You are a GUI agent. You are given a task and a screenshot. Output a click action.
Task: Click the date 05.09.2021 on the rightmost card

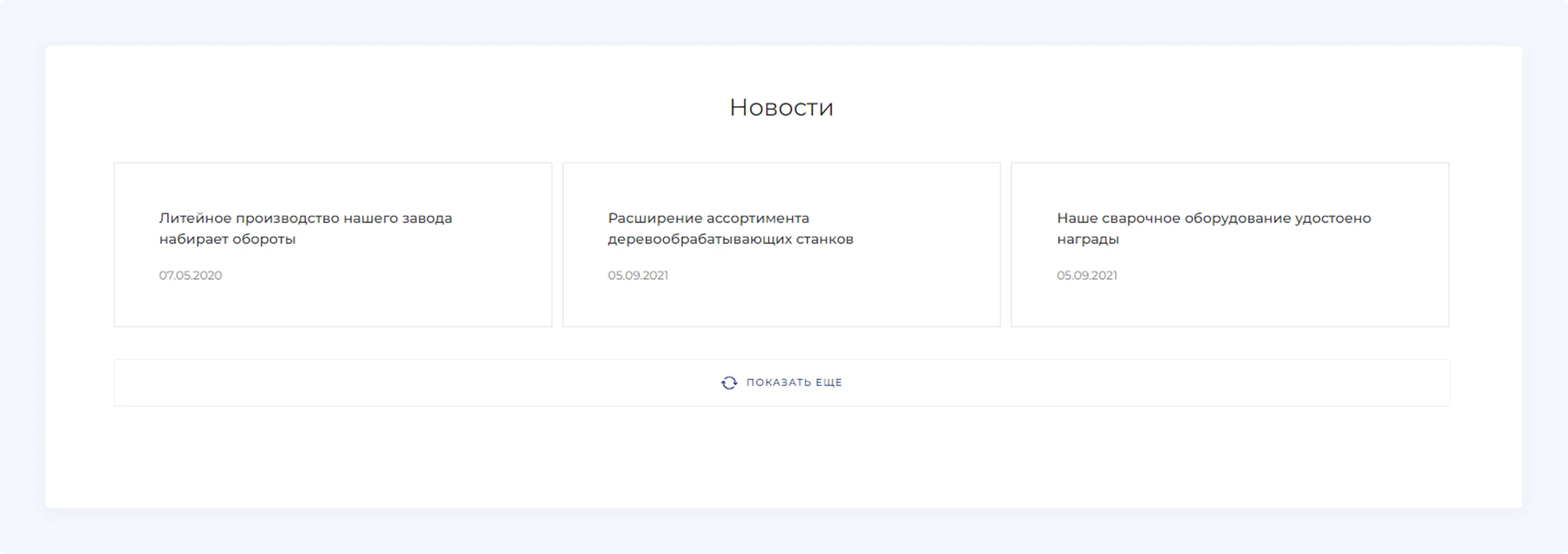click(1087, 275)
